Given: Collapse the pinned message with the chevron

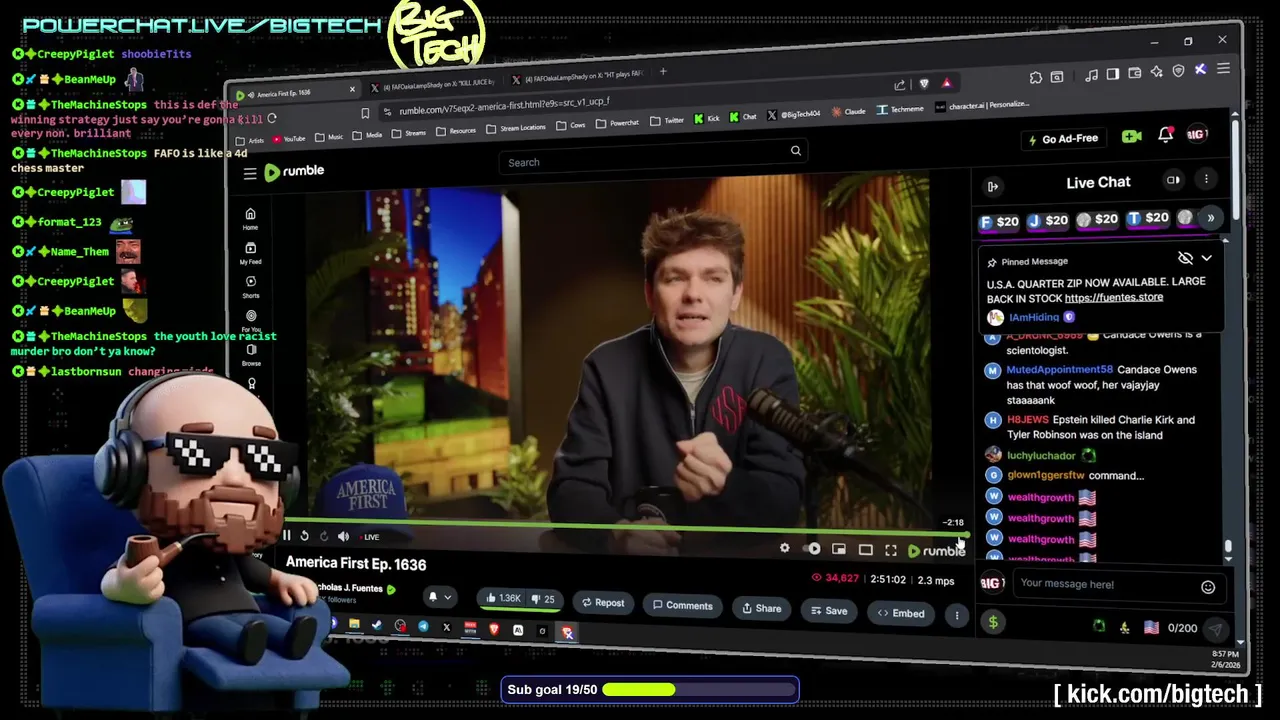Looking at the screenshot, I should pyautogui.click(x=1207, y=257).
